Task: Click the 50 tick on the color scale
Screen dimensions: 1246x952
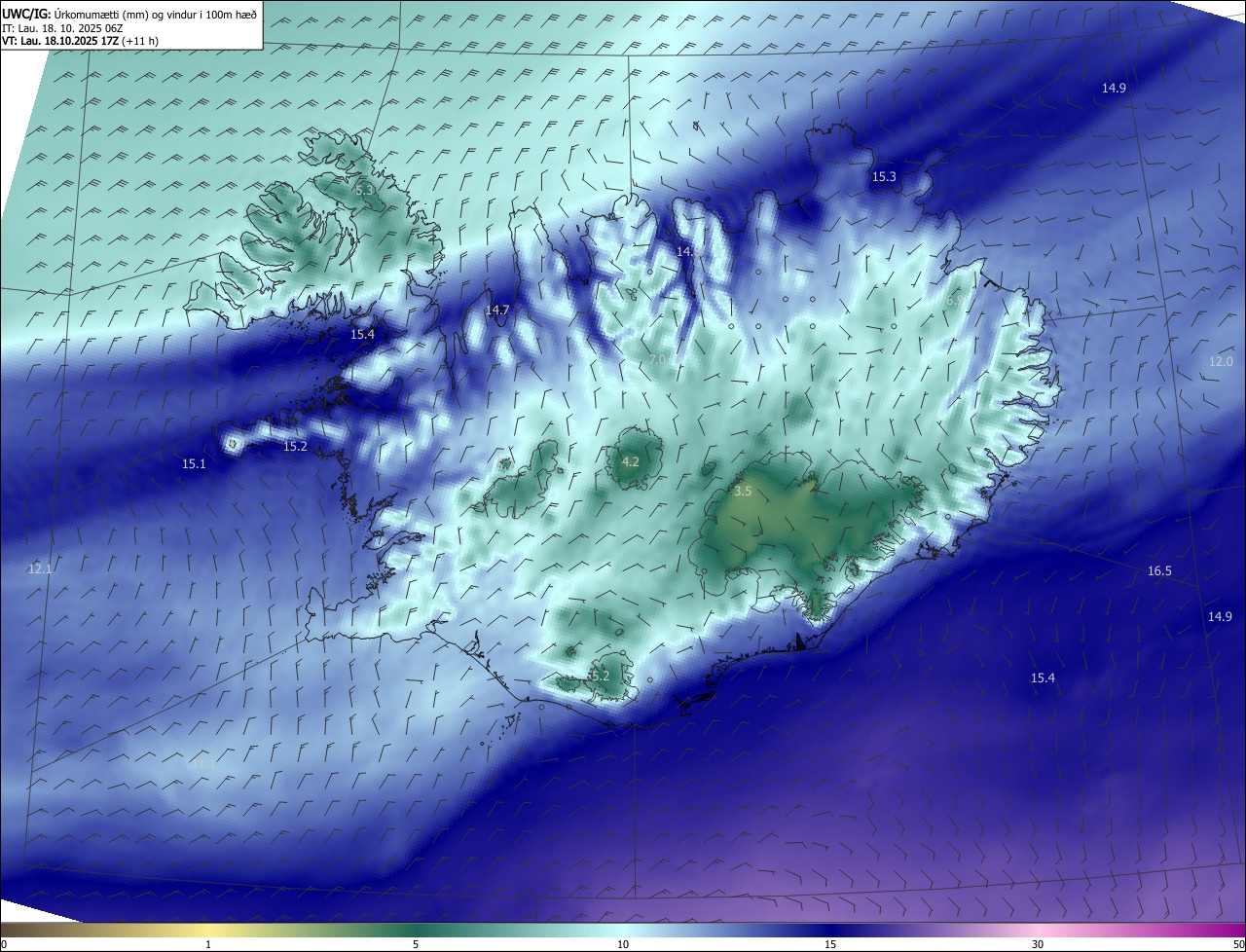Action: point(1238,944)
